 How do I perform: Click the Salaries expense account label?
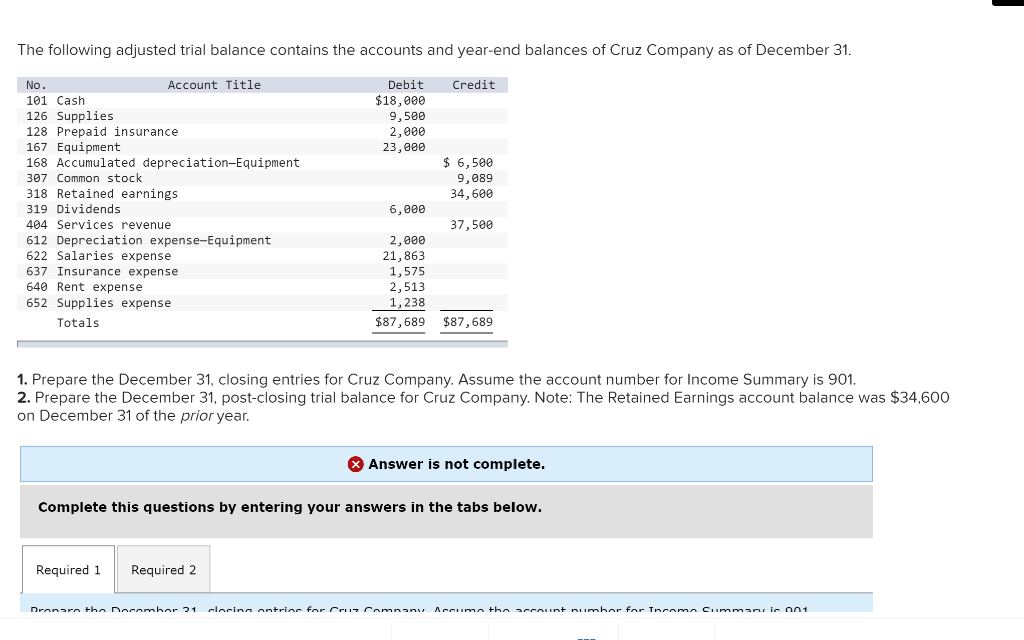(x=114, y=256)
